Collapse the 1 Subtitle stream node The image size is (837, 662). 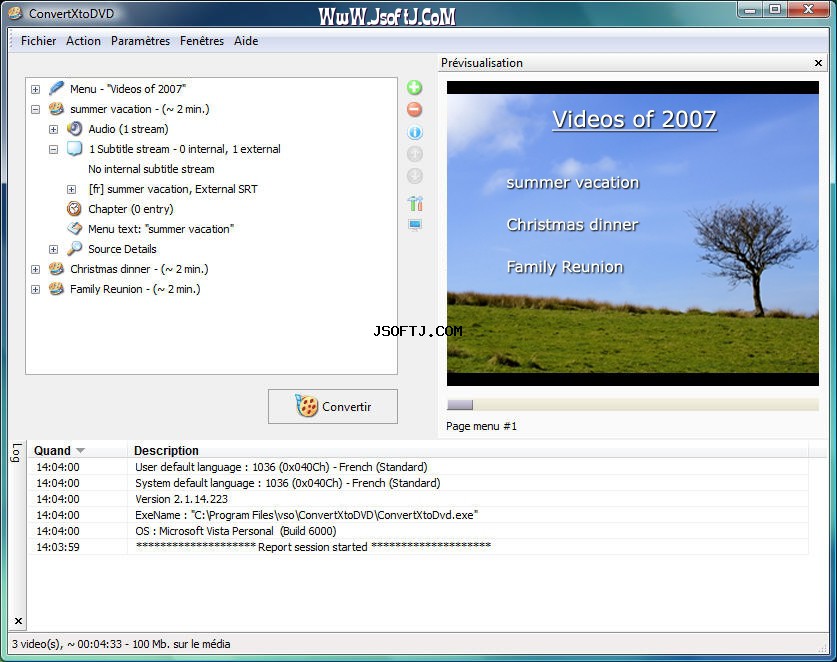tap(53, 149)
